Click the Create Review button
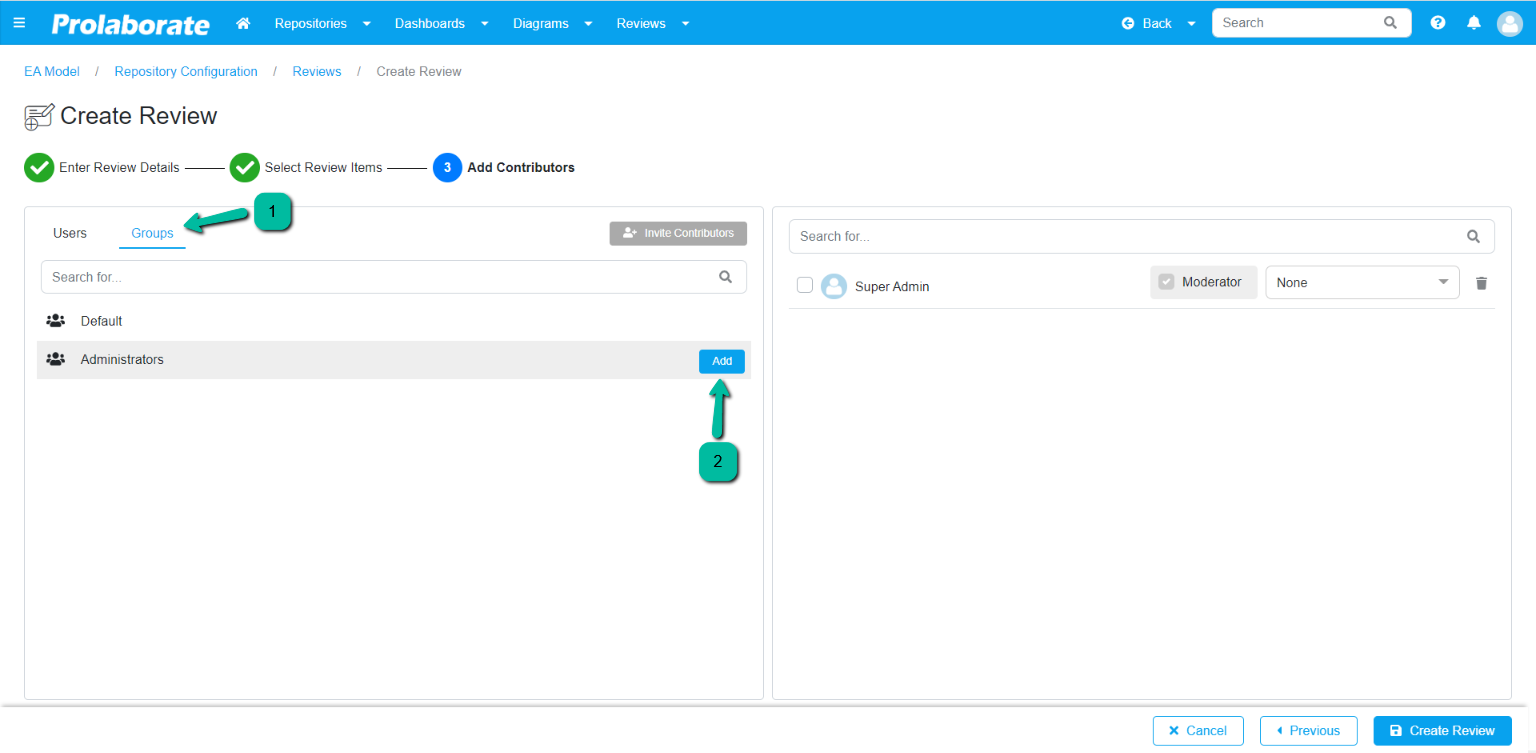This screenshot has width=1536, height=753. (1443, 731)
